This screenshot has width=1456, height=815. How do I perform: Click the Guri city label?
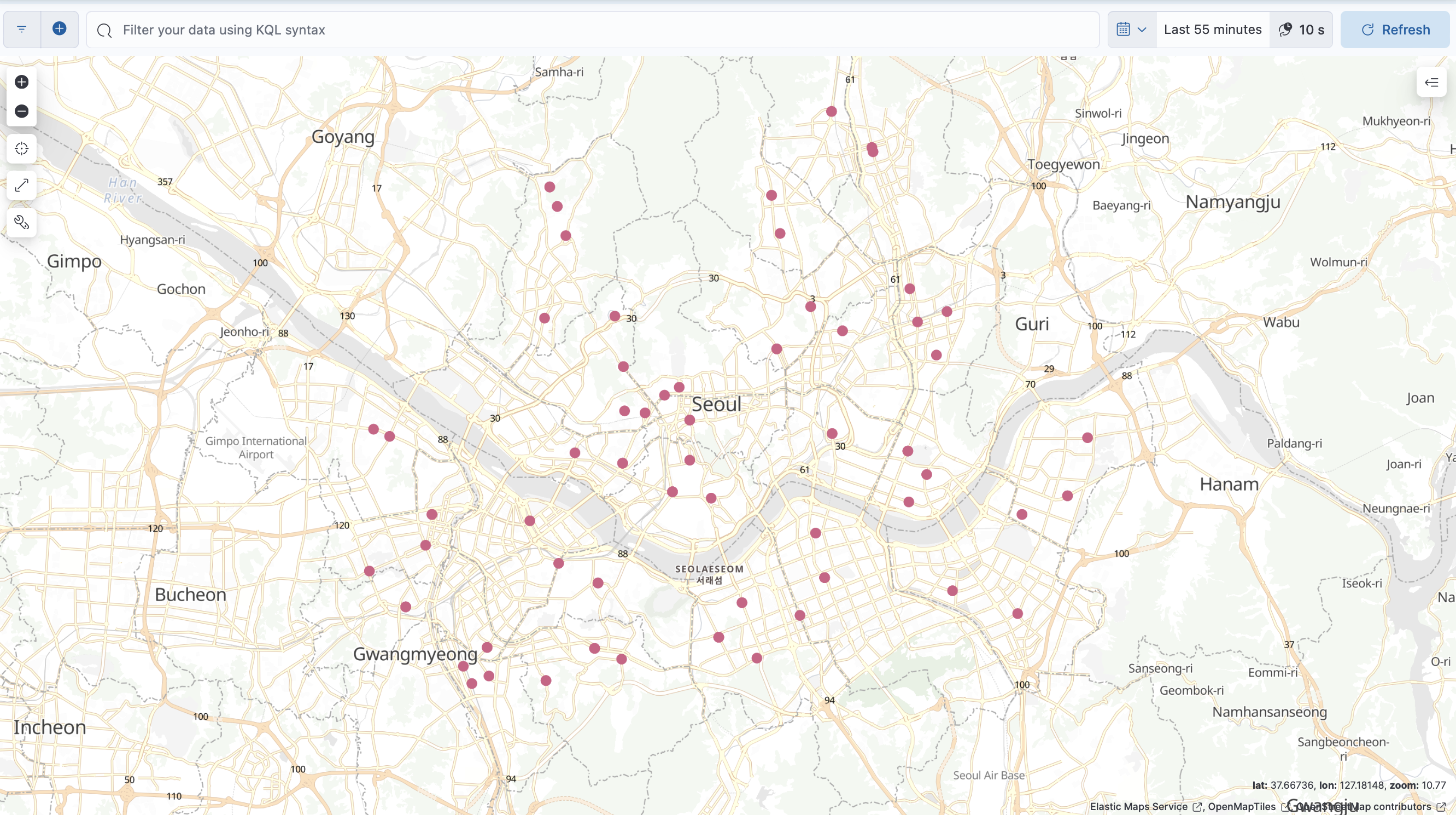coord(1032,323)
